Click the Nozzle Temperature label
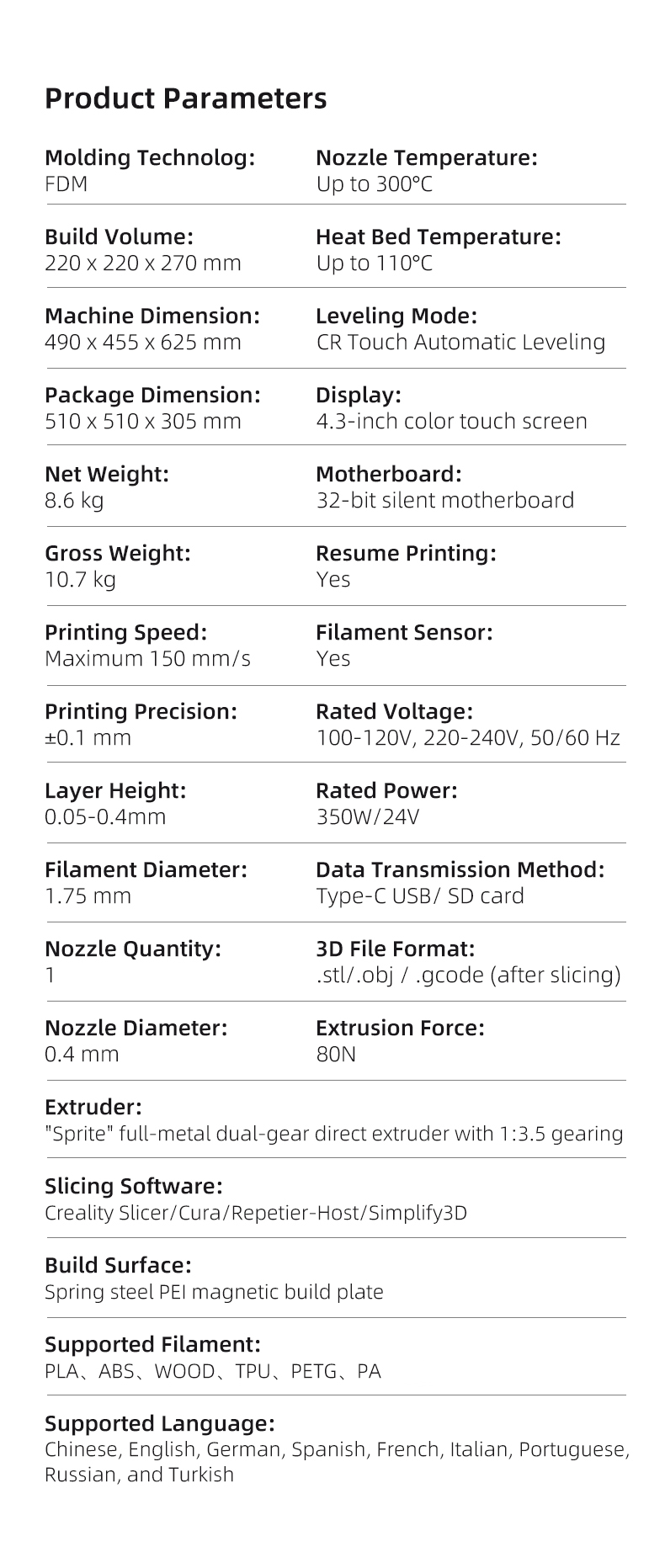The width and height of the screenshot is (665, 1568). pos(426,157)
